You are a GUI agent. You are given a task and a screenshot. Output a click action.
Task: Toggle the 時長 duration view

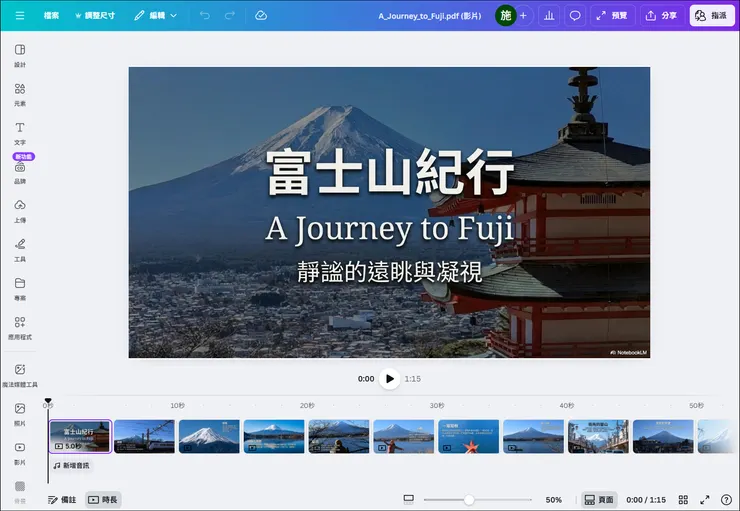[103, 500]
